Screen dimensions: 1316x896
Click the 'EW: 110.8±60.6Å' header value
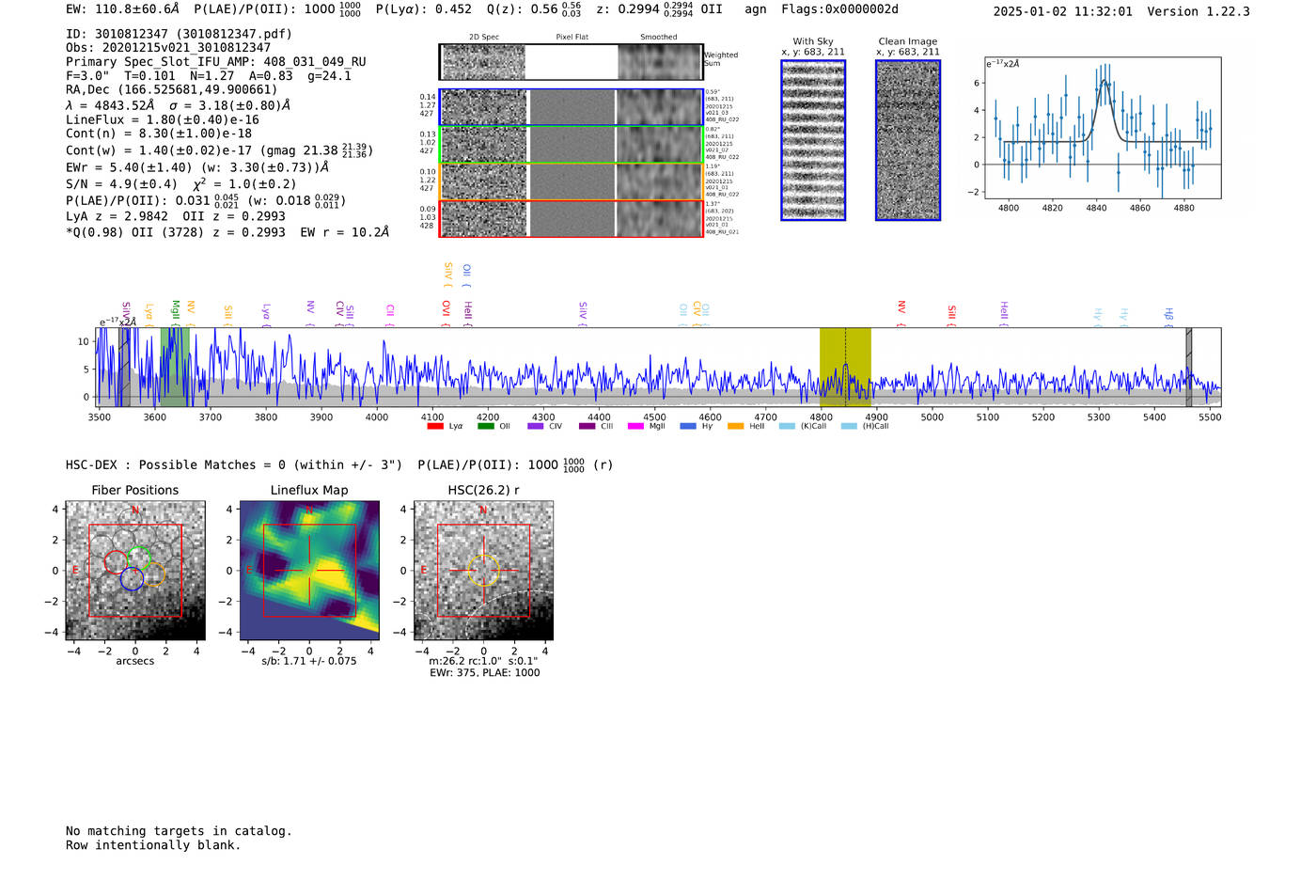click(x=122, y=9)
